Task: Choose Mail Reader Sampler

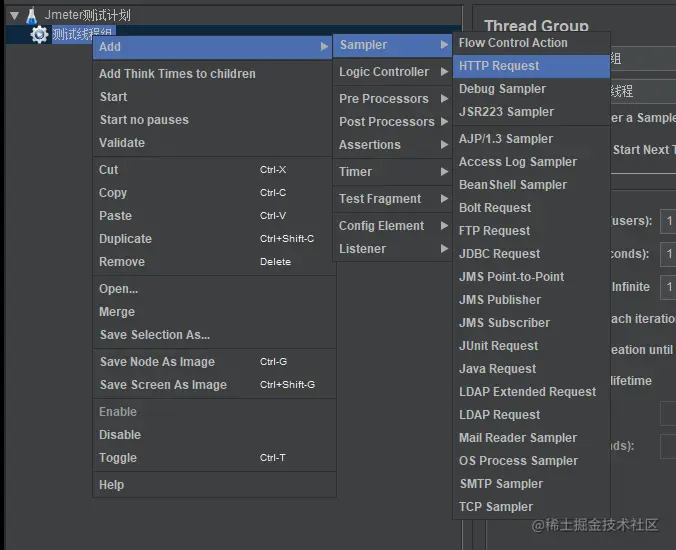Action: click(x=531, y=438)
